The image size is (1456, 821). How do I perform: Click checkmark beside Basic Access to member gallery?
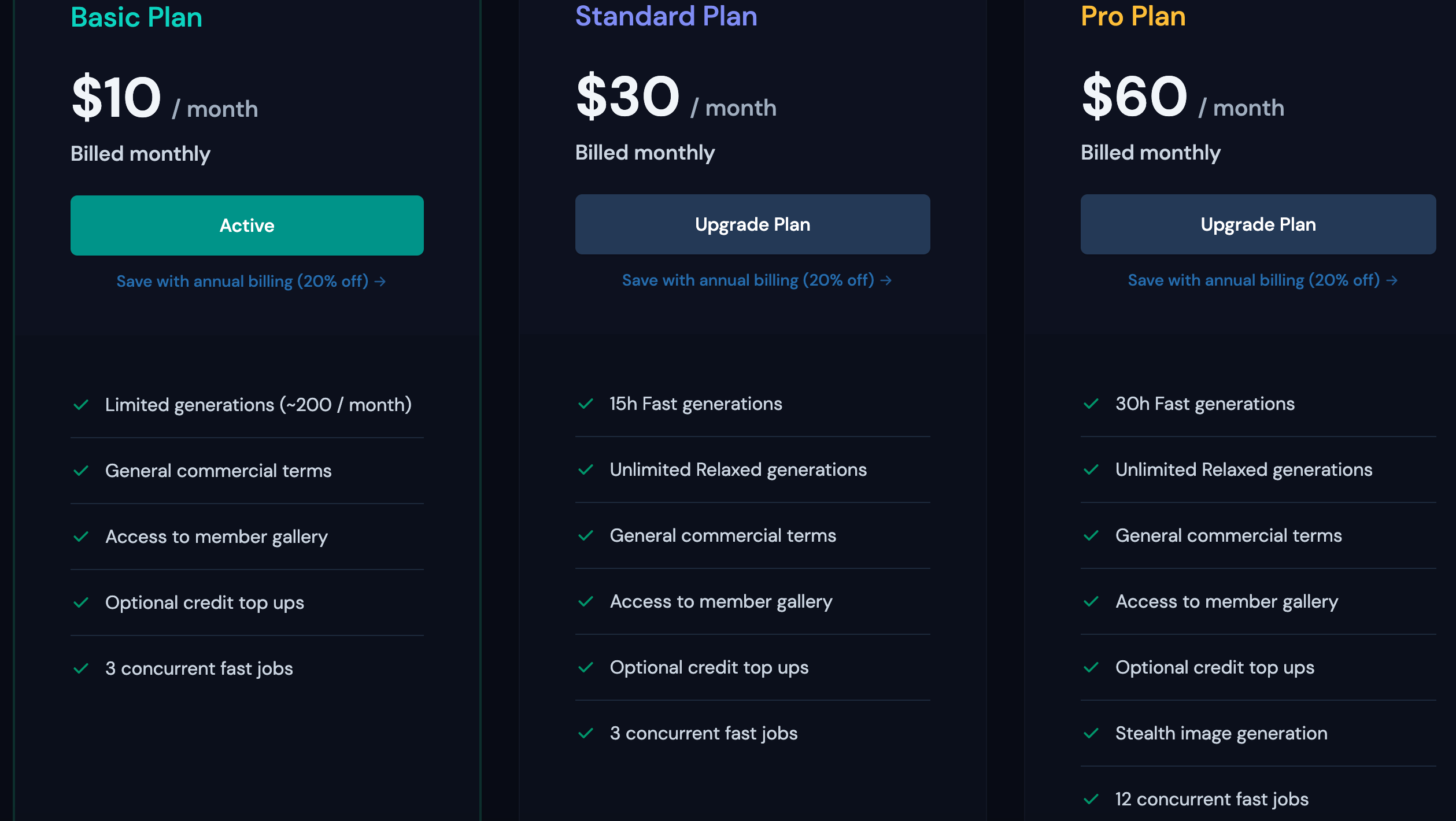[82, 537]
